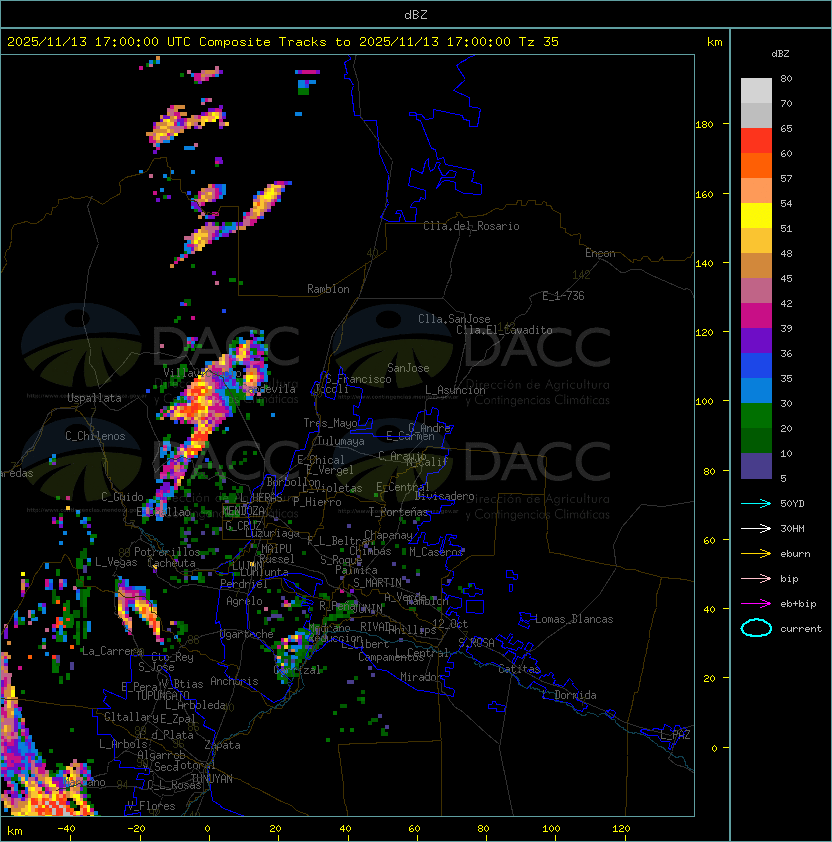
Task: Click the 'L_Dormida' map label
Action: (x=569, y=695)
